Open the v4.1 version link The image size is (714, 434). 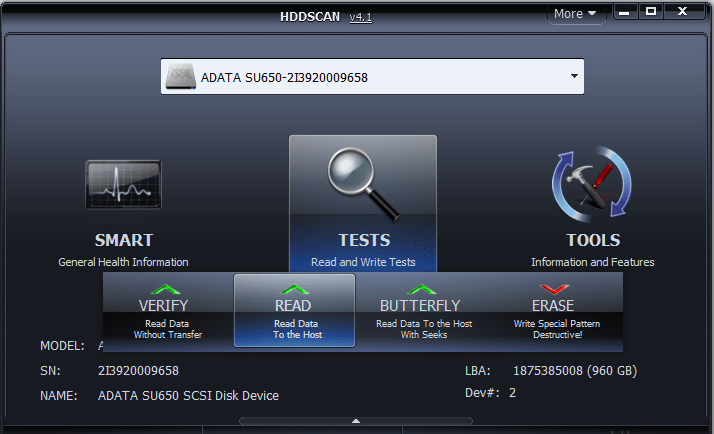click(361, 17)
